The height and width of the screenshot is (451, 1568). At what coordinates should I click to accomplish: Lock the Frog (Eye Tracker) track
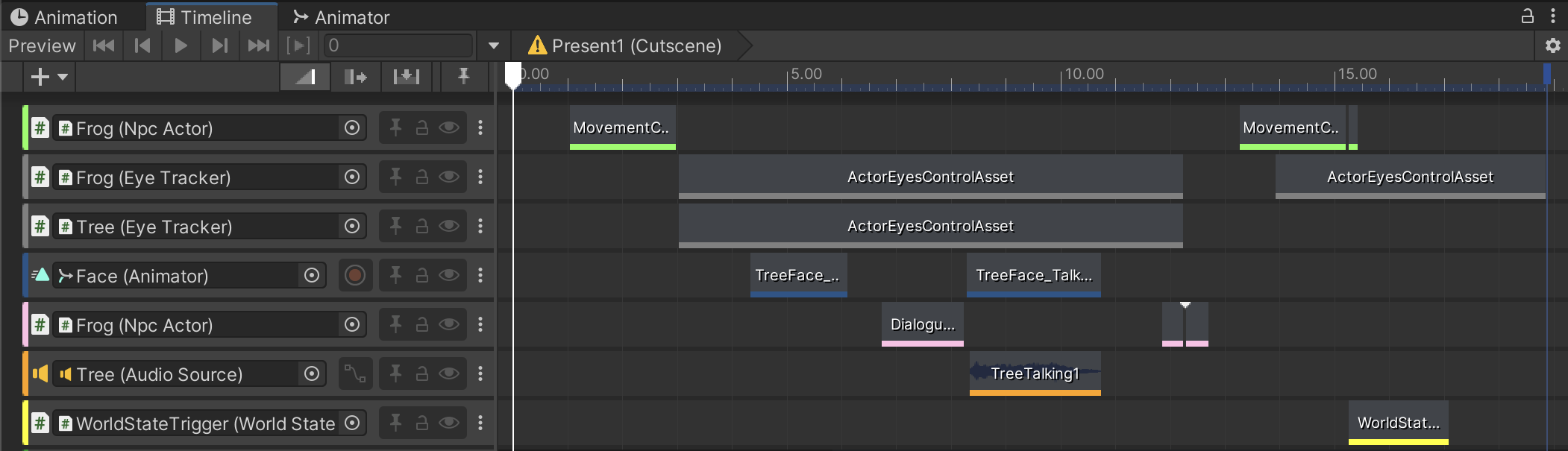coord(421,177)
